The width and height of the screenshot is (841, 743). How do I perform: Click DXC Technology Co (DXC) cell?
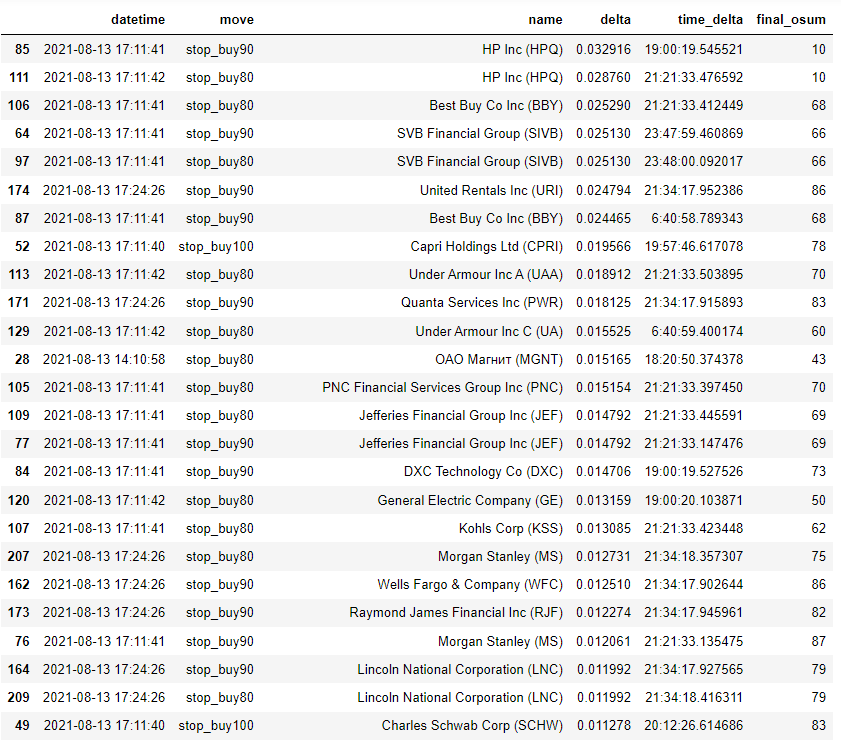(483, 472)
